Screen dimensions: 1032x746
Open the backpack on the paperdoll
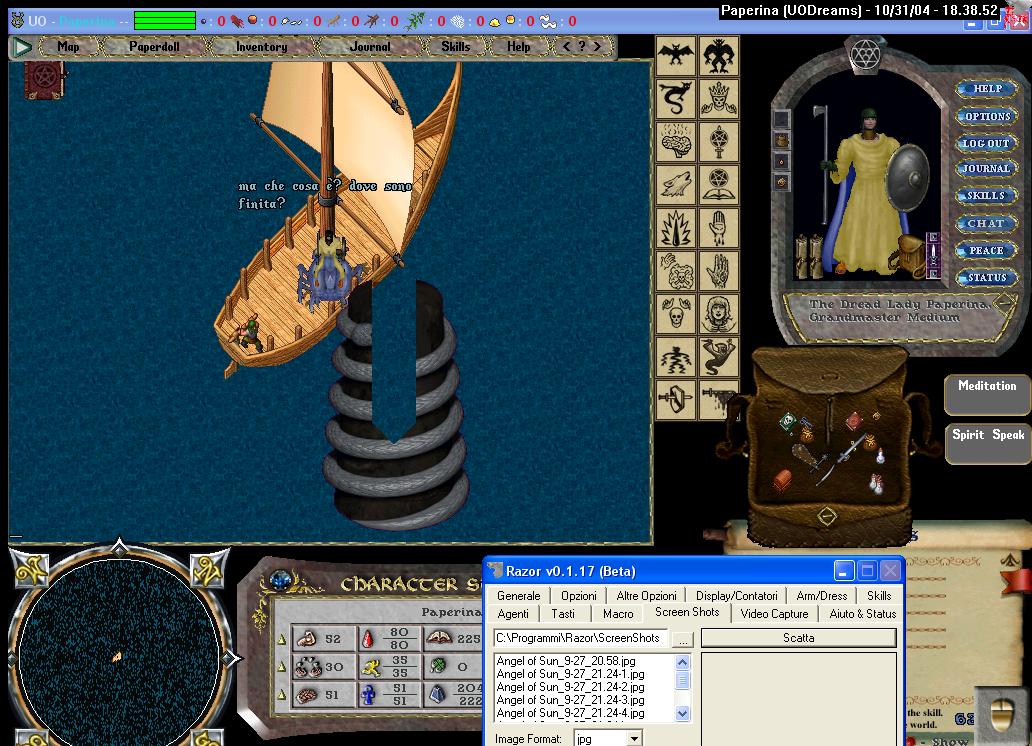(x=911, y=255)
